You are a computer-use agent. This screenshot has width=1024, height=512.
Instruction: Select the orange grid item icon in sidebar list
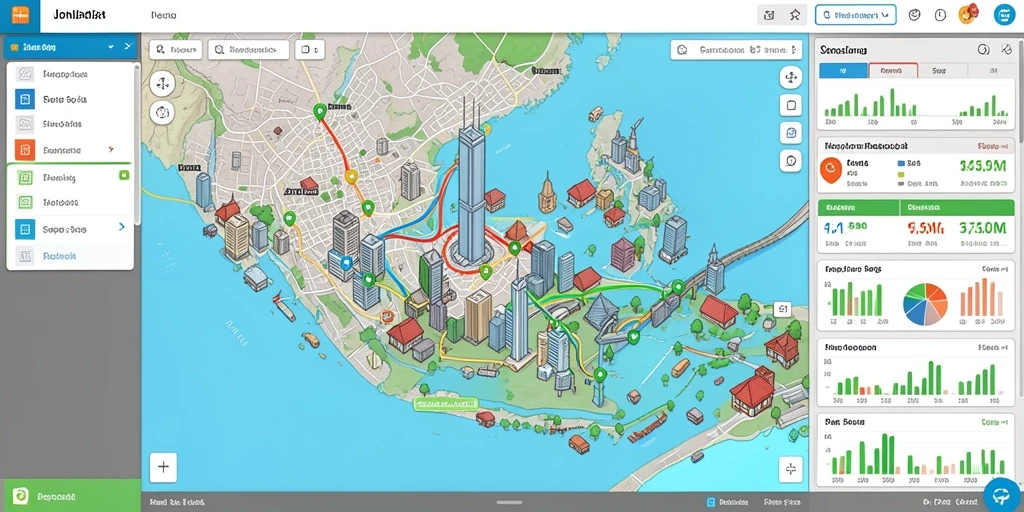click(x=24, y=150)
